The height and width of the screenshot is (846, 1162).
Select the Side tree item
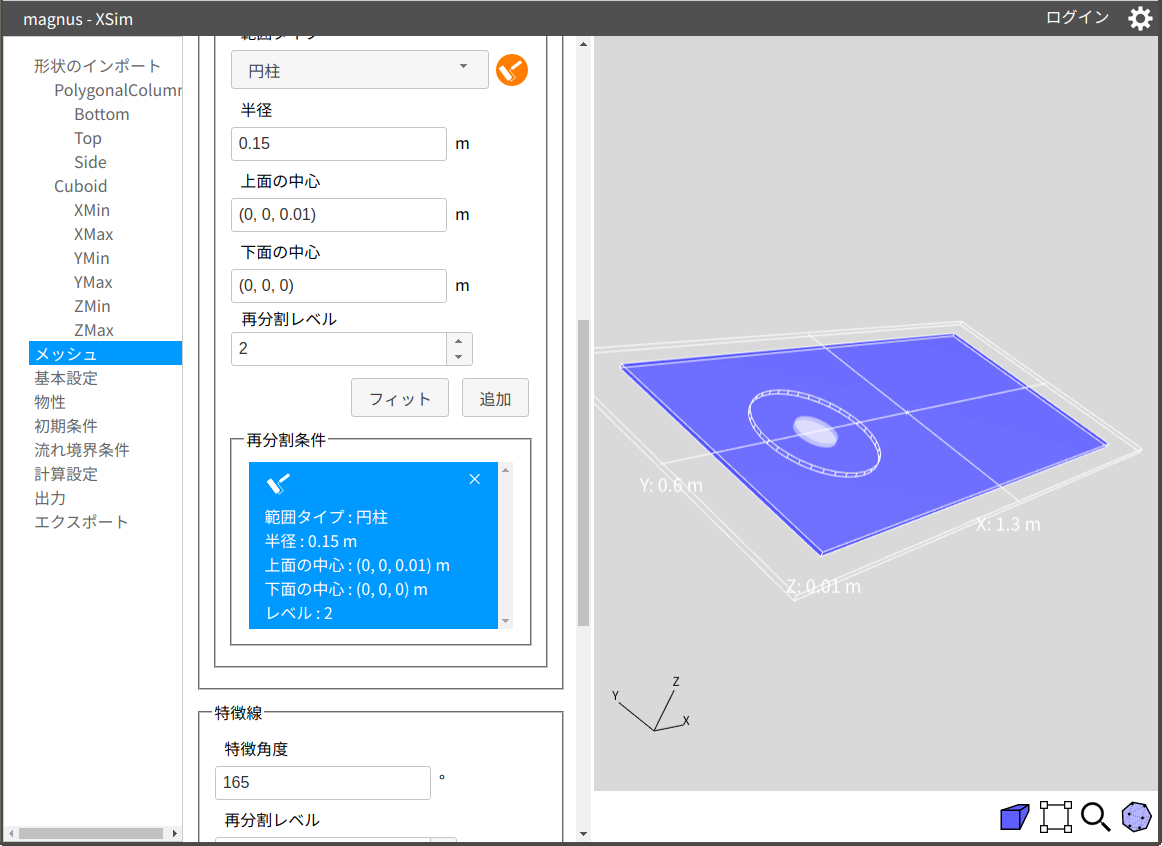pyautogui.click(x=90, y=162)
